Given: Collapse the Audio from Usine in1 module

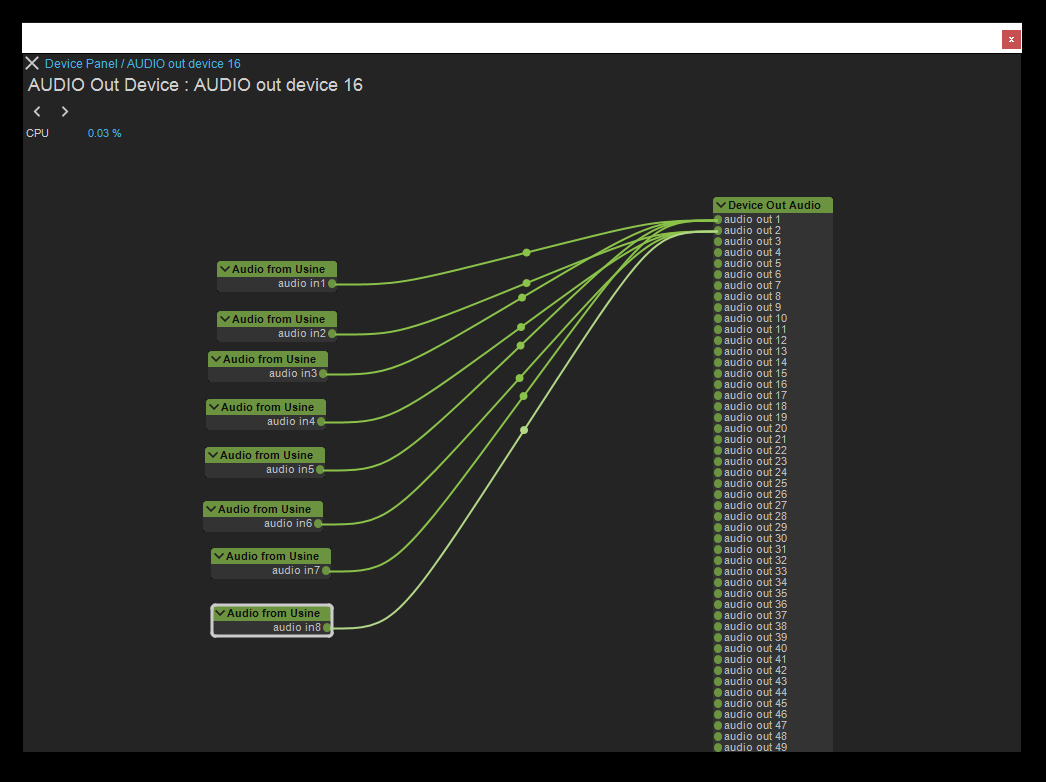Looking at the screenshot, I should (x=225, y=269).
